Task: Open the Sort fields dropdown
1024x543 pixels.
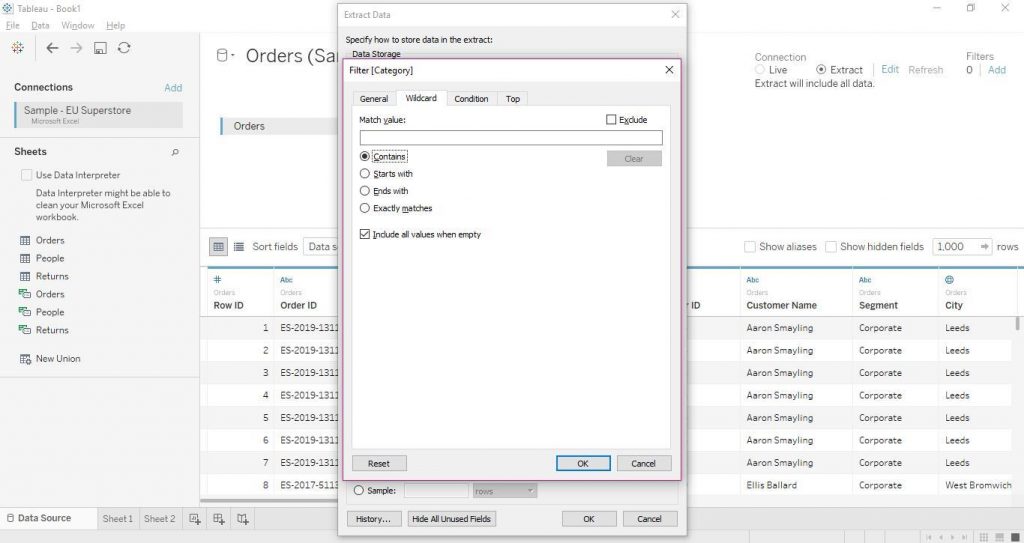Action: click(321, 246)
